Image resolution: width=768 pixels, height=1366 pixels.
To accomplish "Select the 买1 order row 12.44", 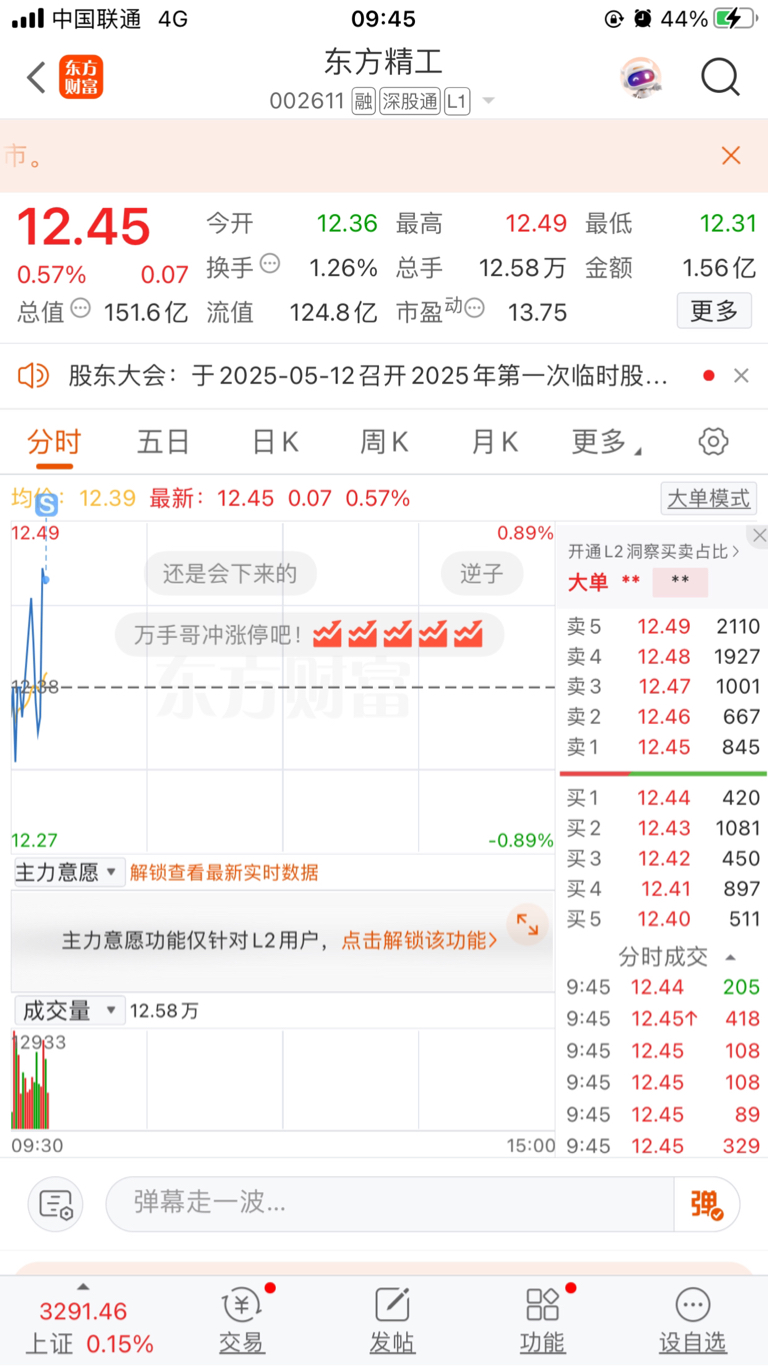I will (663, 798).
